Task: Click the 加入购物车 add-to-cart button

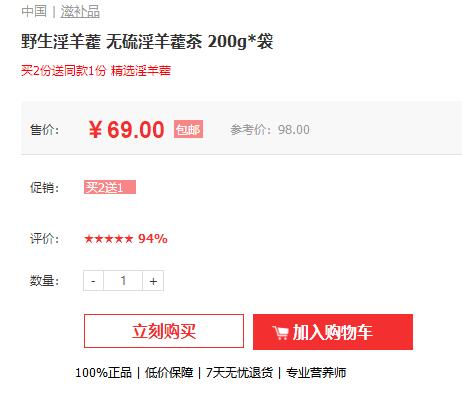Action: click(x=333, y=332)
